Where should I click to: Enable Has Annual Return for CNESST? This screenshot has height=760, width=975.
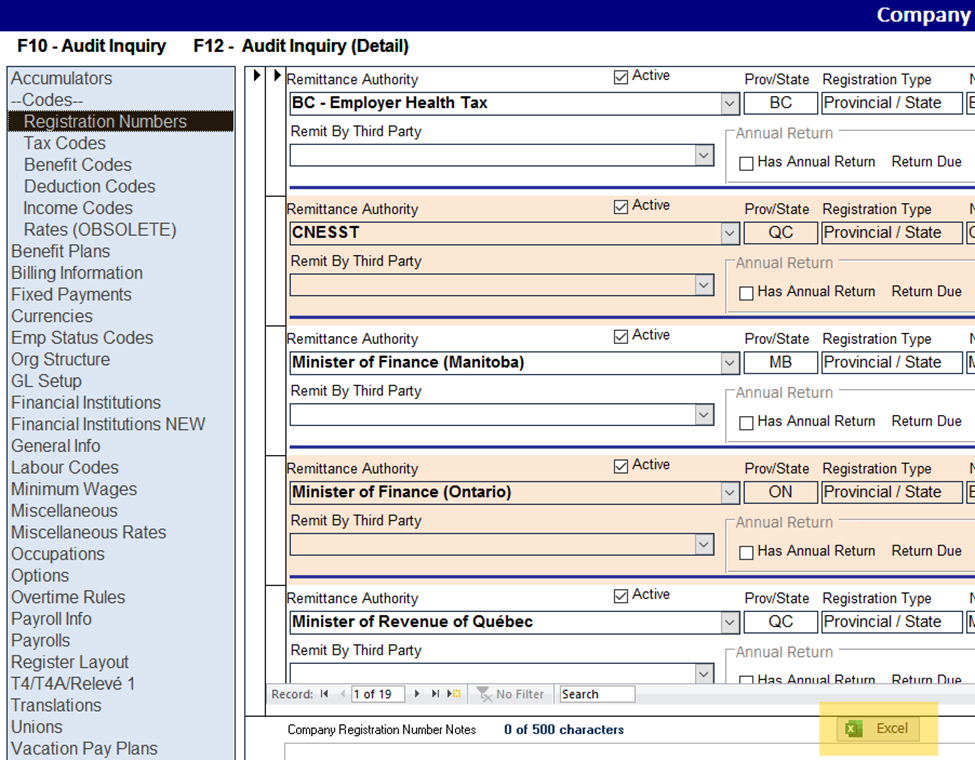pyautogui.click(x=746, y=293)
